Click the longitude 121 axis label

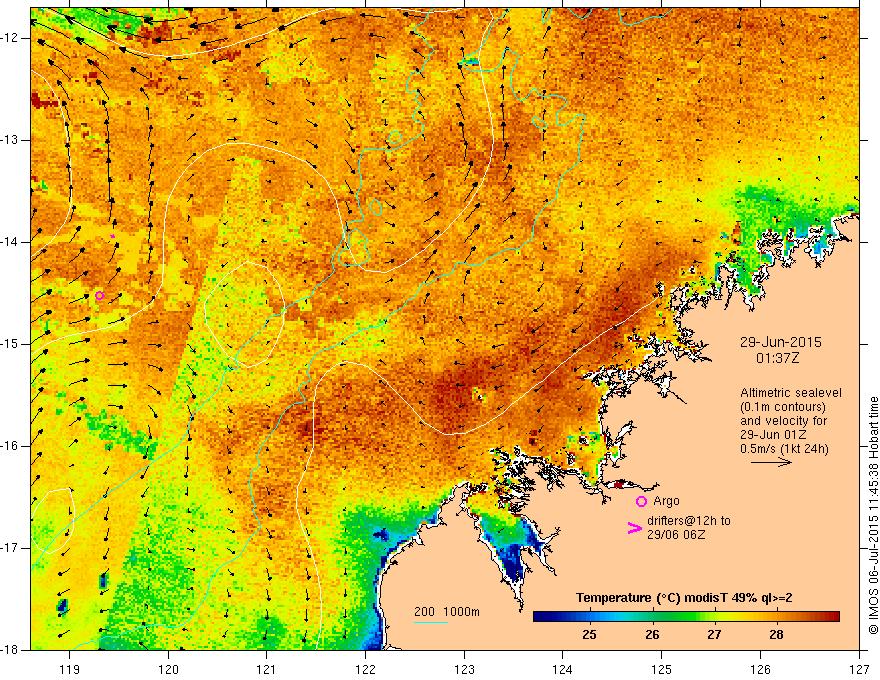[x=267, y=669]
